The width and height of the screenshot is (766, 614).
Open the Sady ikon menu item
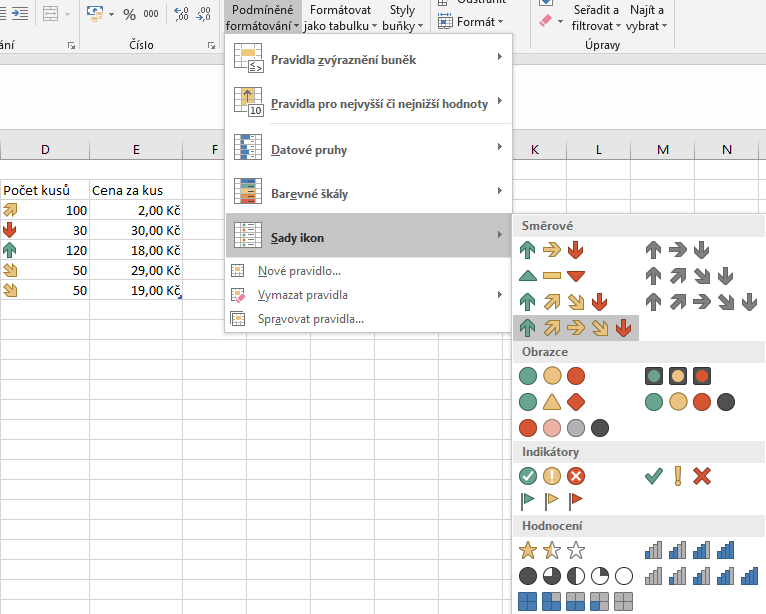click(368, 237)
